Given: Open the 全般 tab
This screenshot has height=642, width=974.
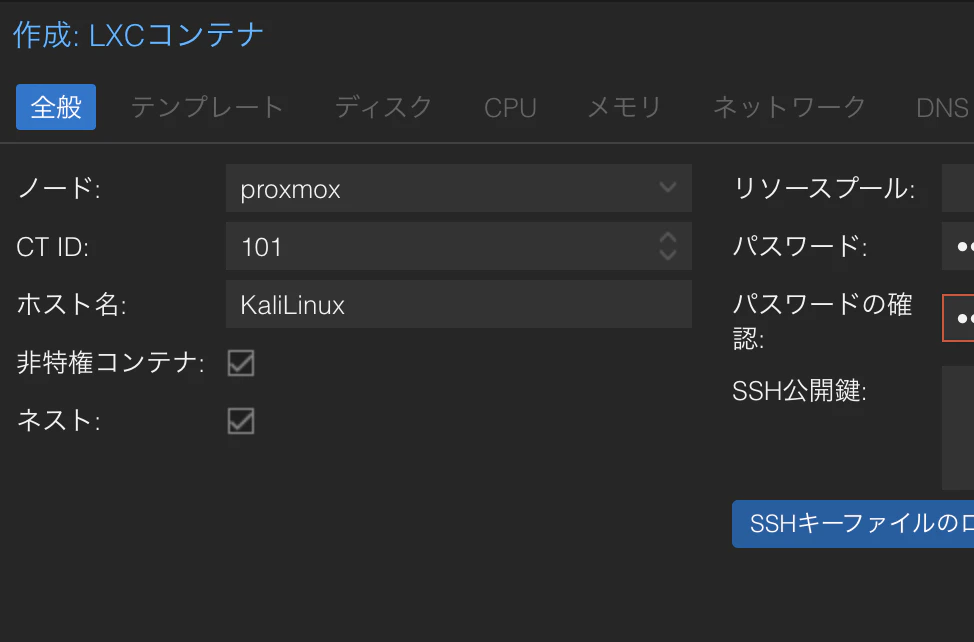Looking at the screenshot, I should point(56,107).
